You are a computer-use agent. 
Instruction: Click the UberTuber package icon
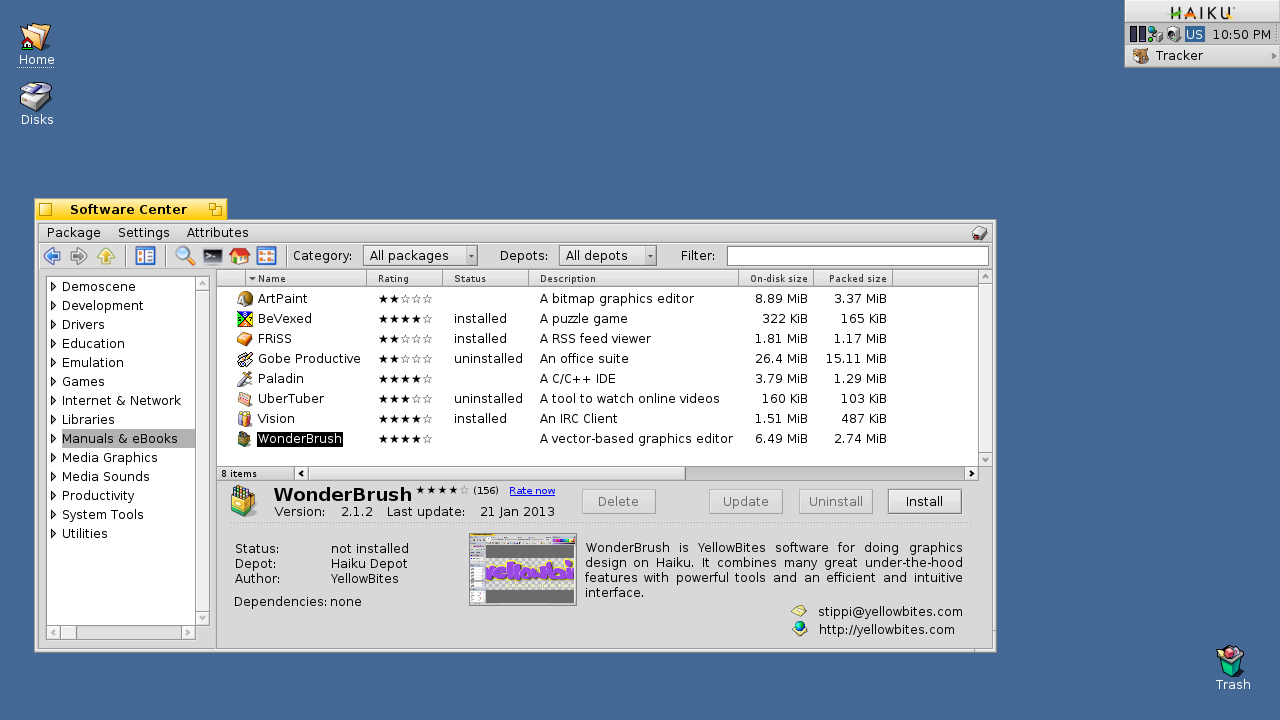245,399
